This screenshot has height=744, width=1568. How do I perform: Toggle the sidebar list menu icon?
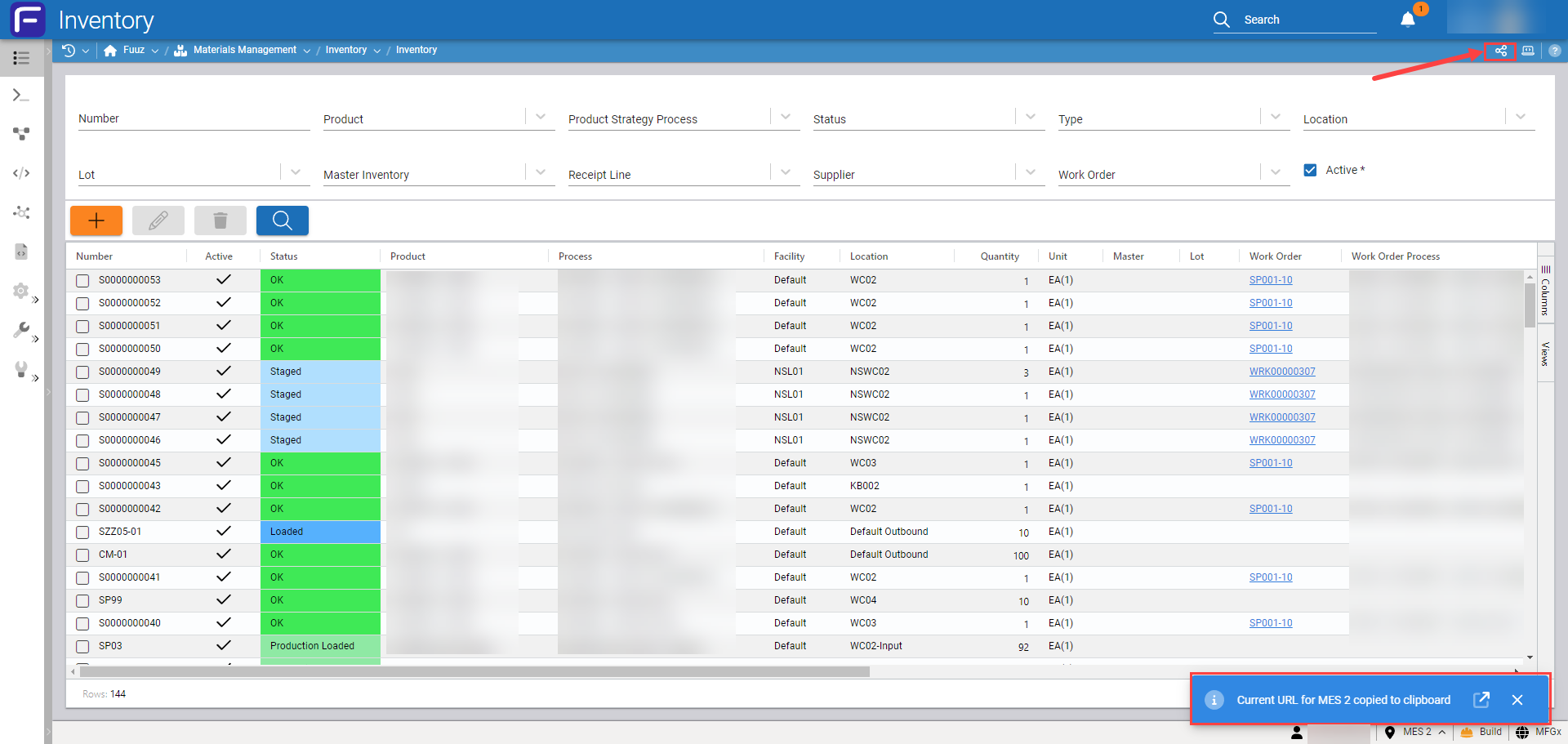[x=21, y=58]
